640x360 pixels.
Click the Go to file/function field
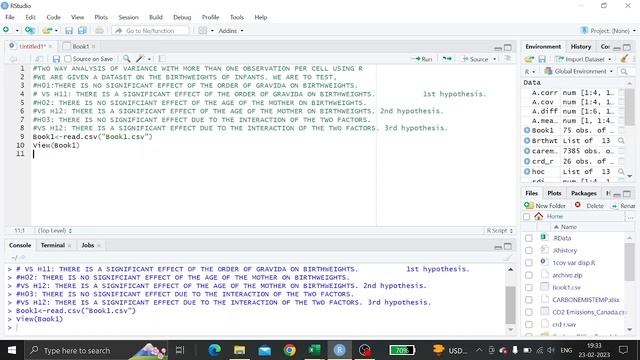[x=150, y=31]
